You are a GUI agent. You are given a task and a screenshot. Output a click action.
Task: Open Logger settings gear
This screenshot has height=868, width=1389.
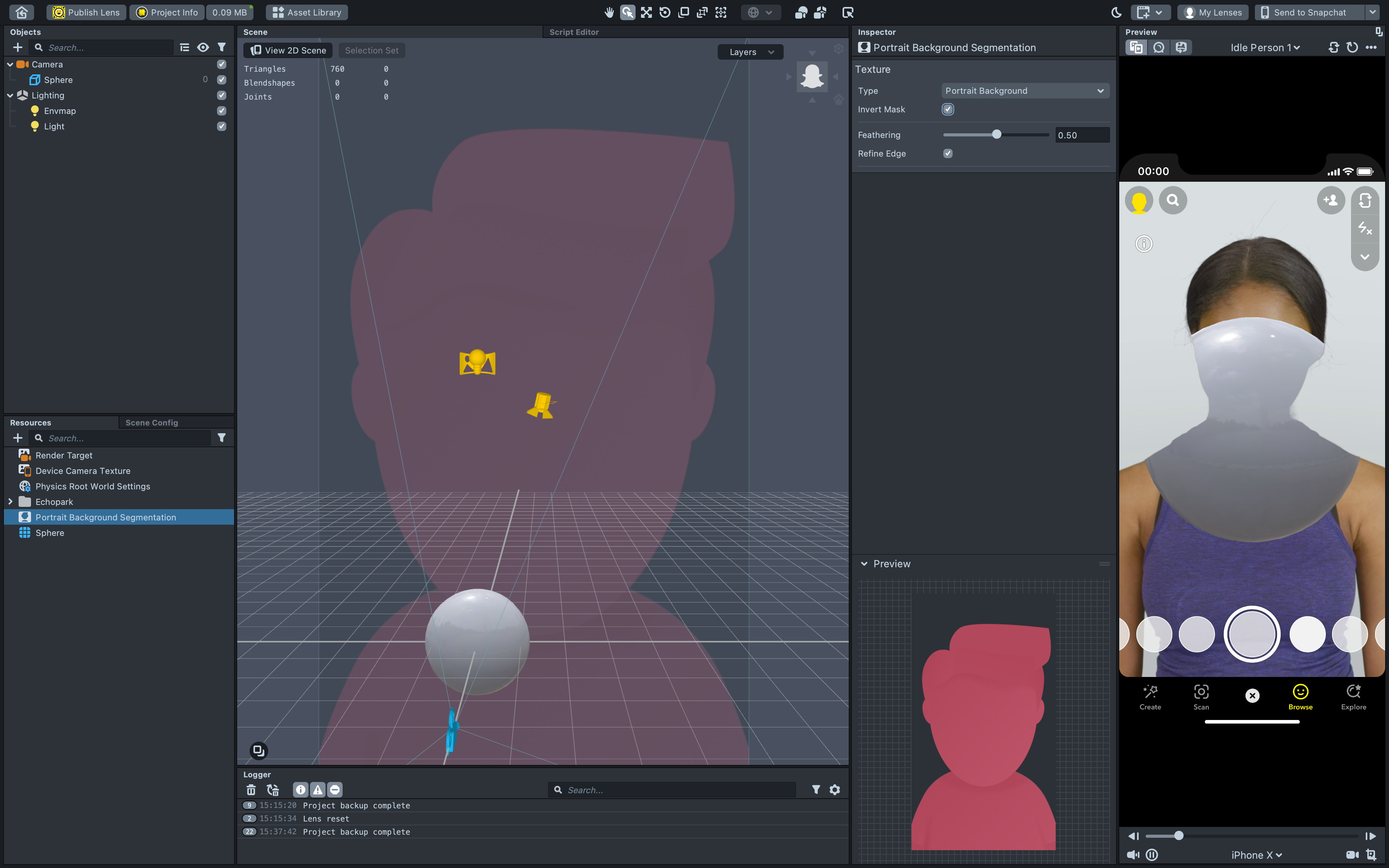click(x=834, y=790)
